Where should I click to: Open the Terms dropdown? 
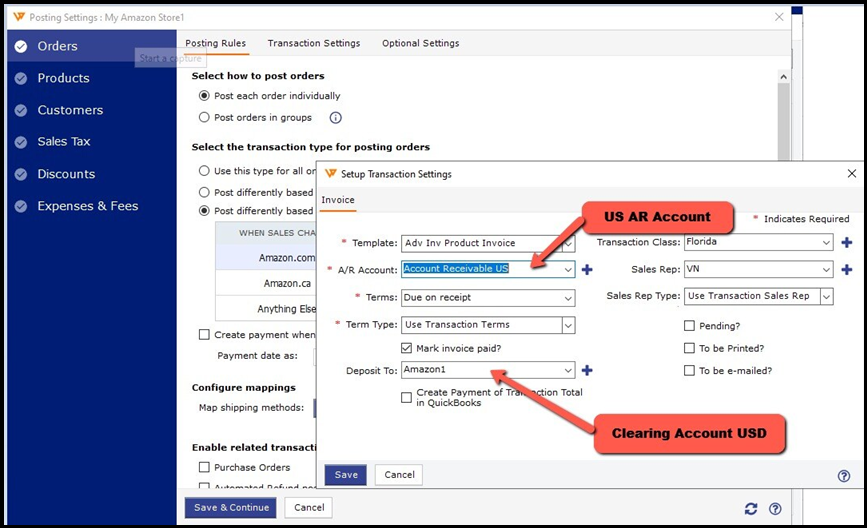568,298
